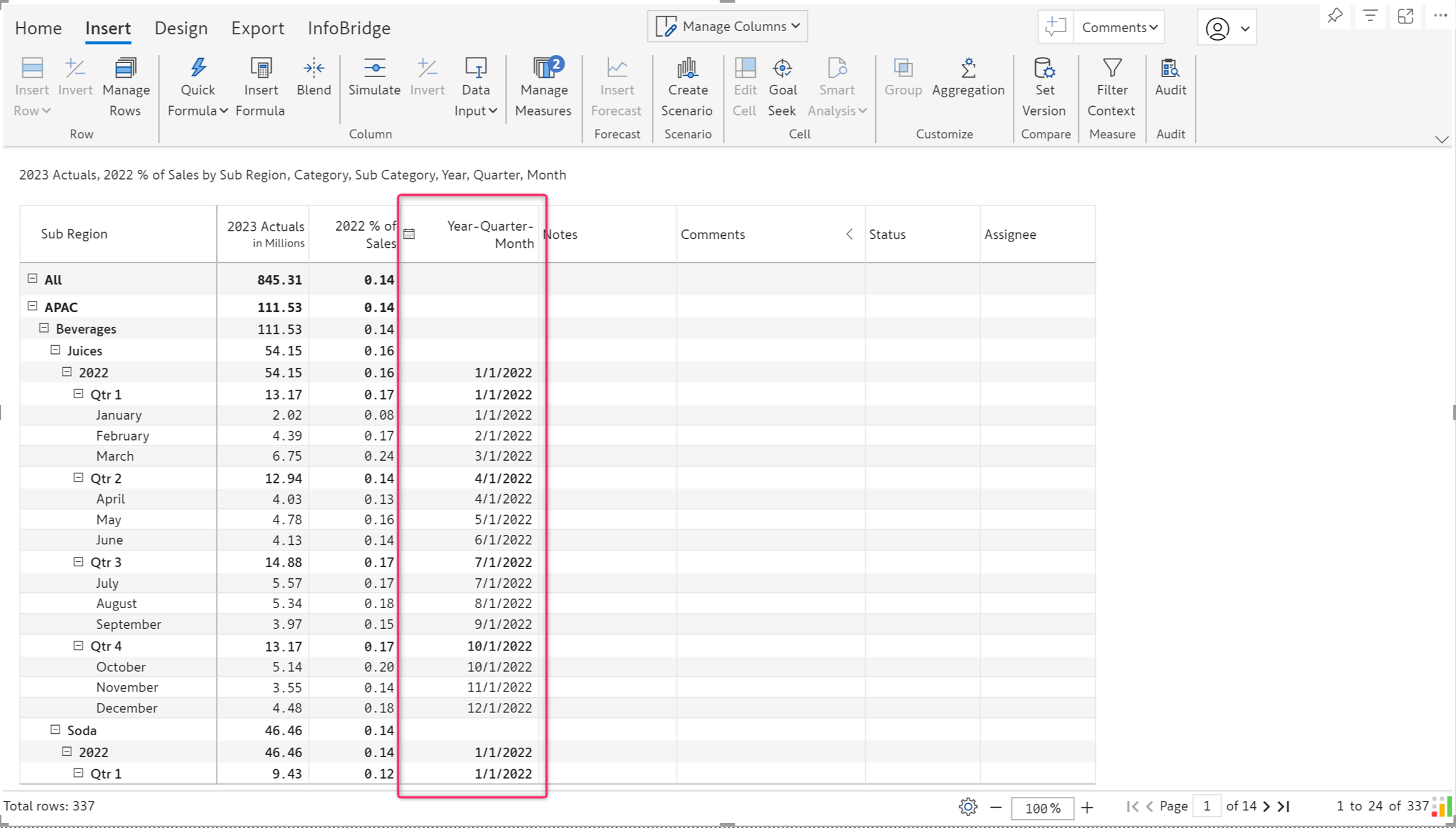Open the Manage Columns dropdown
This screenshot has width=1456, height=828.
tap(727, 27)
